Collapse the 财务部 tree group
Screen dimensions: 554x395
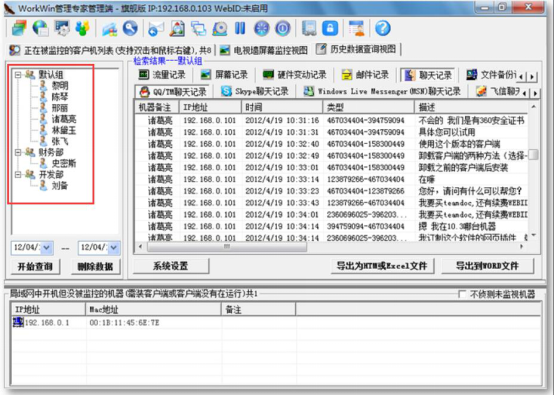tap(18, 152)
